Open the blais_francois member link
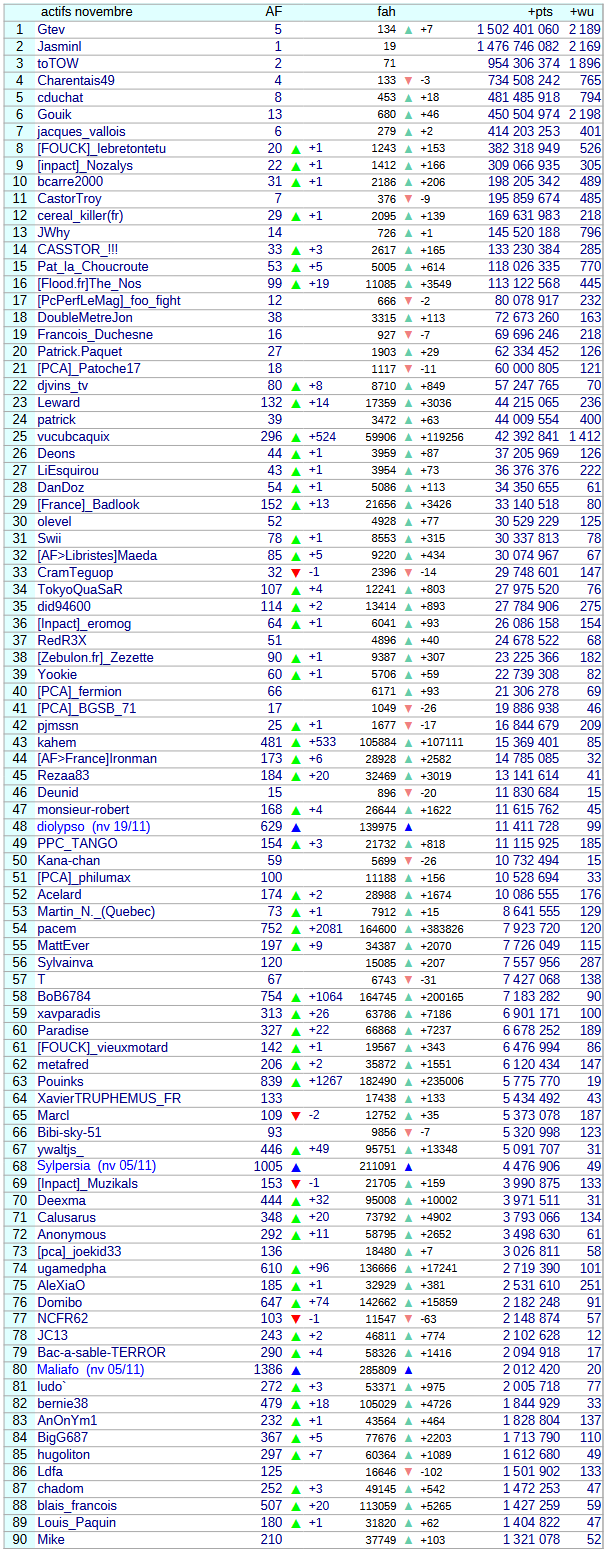Image resolution: width=607 pixels, height=1552 pixels. (x=77, y=1506)
